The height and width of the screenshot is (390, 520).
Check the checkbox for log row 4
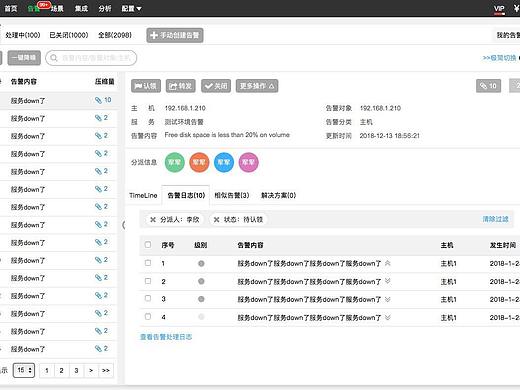(148, 316)
